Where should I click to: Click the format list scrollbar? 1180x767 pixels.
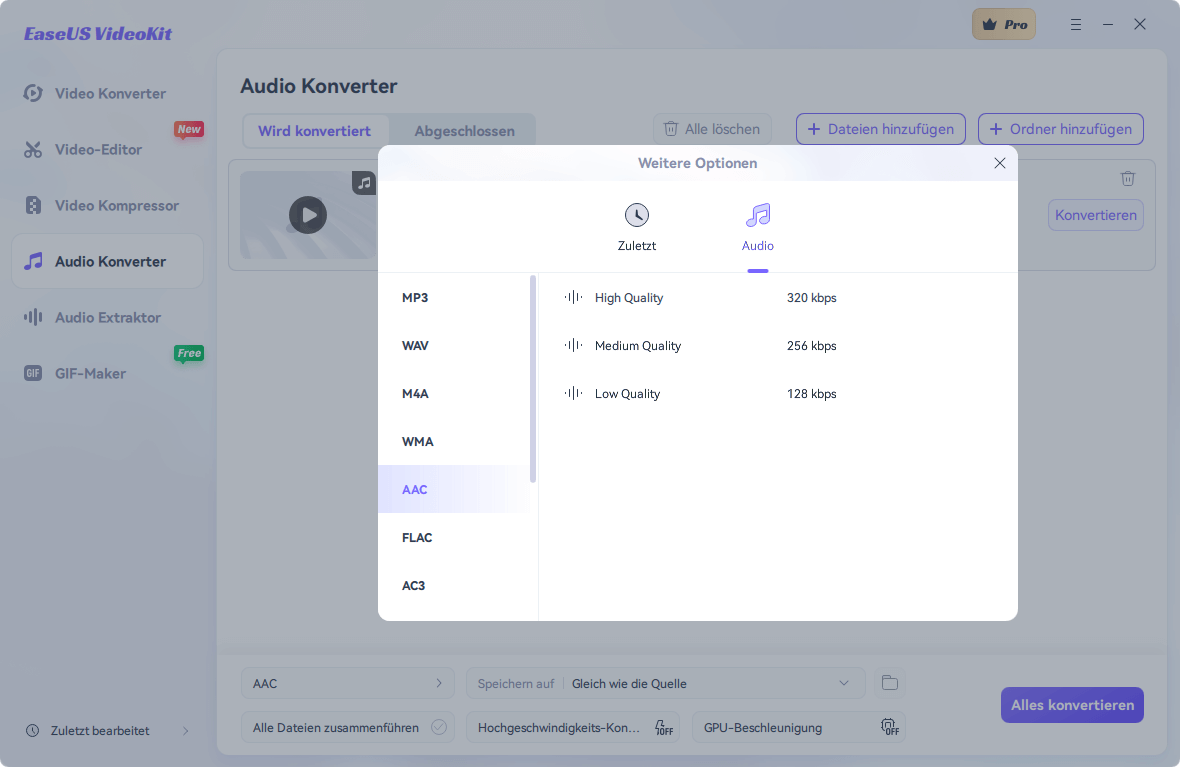(x=533, y=379)
